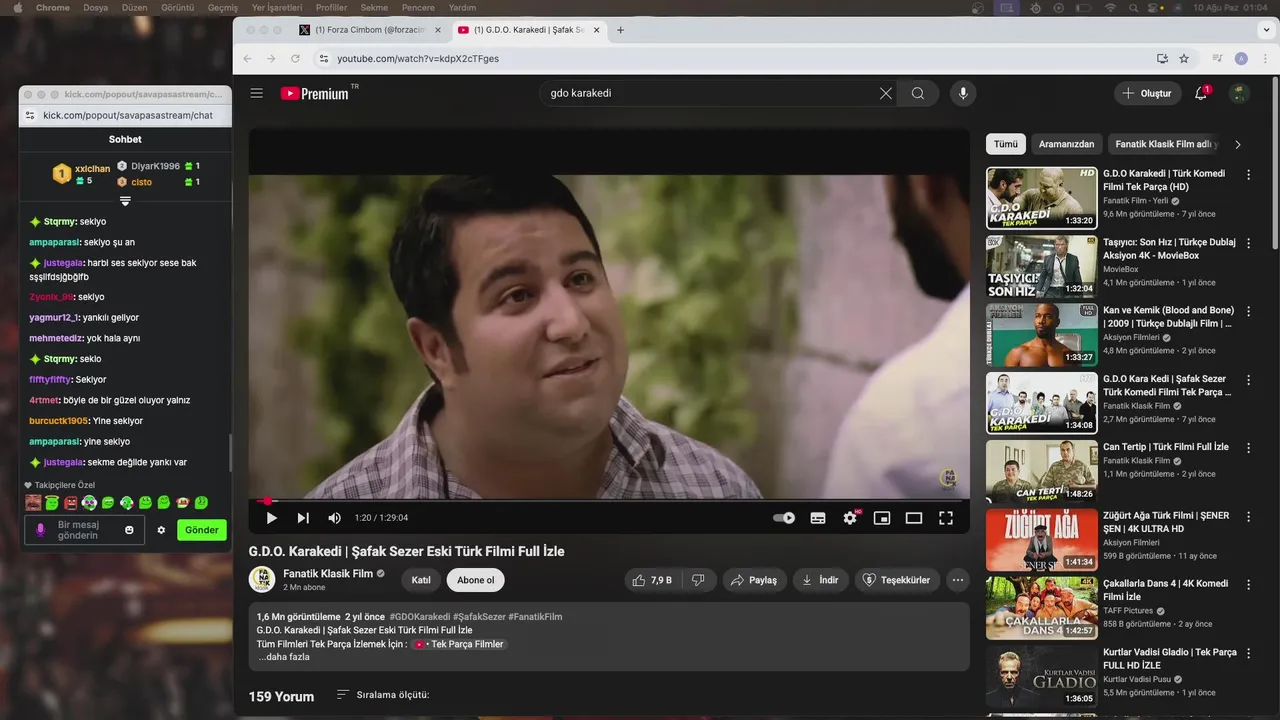Image resolution: width=1280 pixels, height=720 pixels.
Task: Dislike the video
Action: pyautogui.click(x=698, y=580)
